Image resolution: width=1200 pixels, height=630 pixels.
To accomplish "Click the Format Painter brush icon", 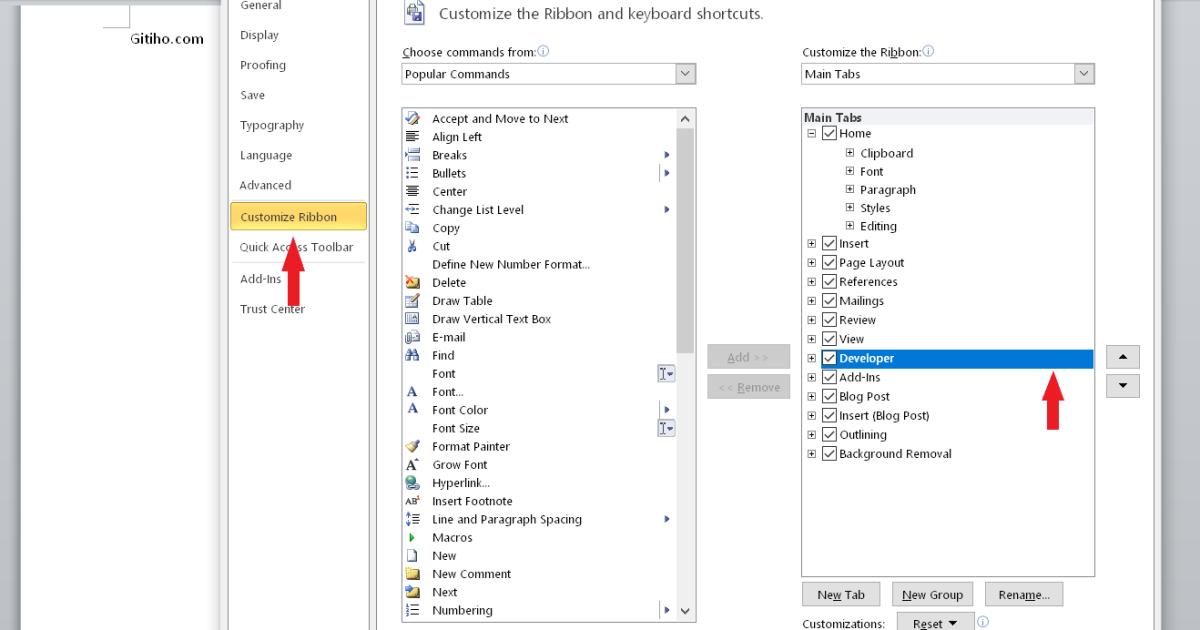I will pyautogui.click(x=412, y=447).
